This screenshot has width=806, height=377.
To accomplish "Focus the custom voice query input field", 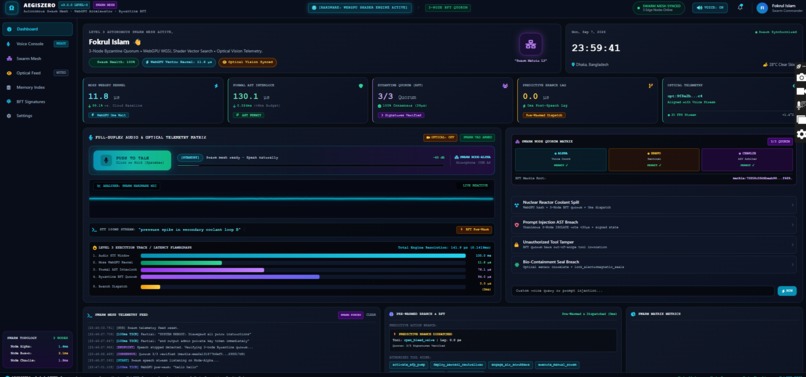I will point(643,291).
